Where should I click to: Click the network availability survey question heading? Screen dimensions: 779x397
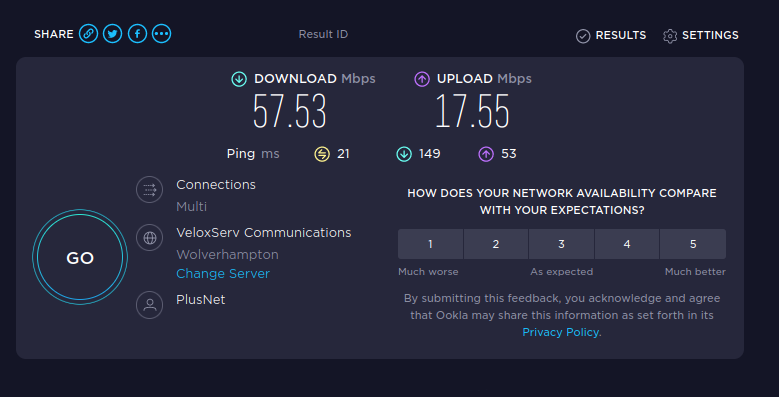(562, 202)
